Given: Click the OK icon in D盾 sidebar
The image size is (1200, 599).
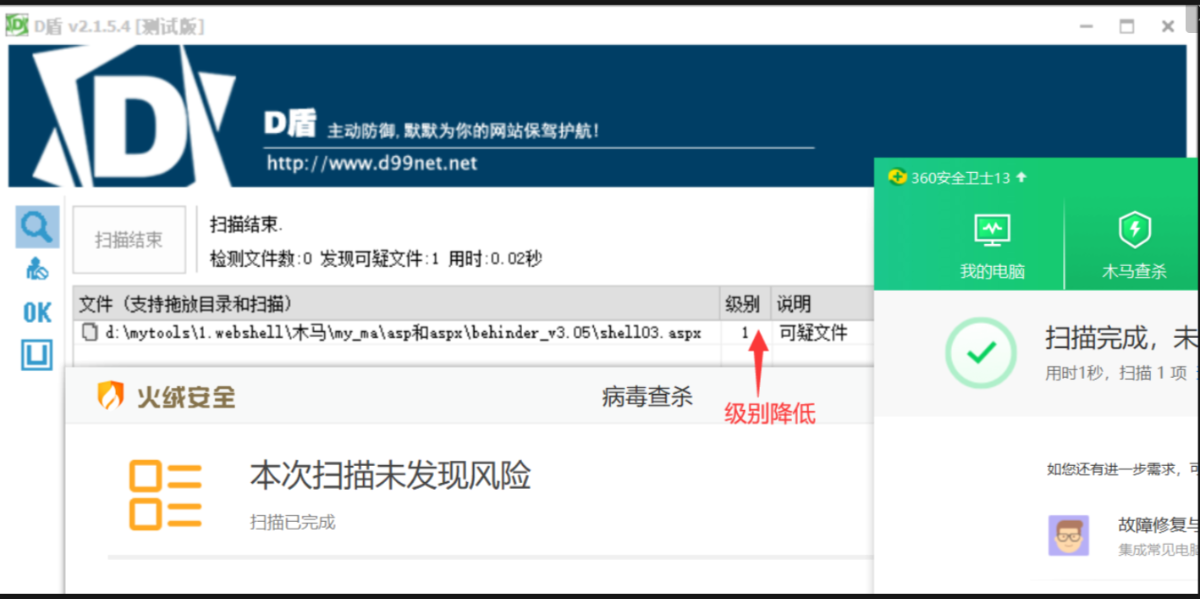Looking at the screenshot, I should tap(37, 313).
